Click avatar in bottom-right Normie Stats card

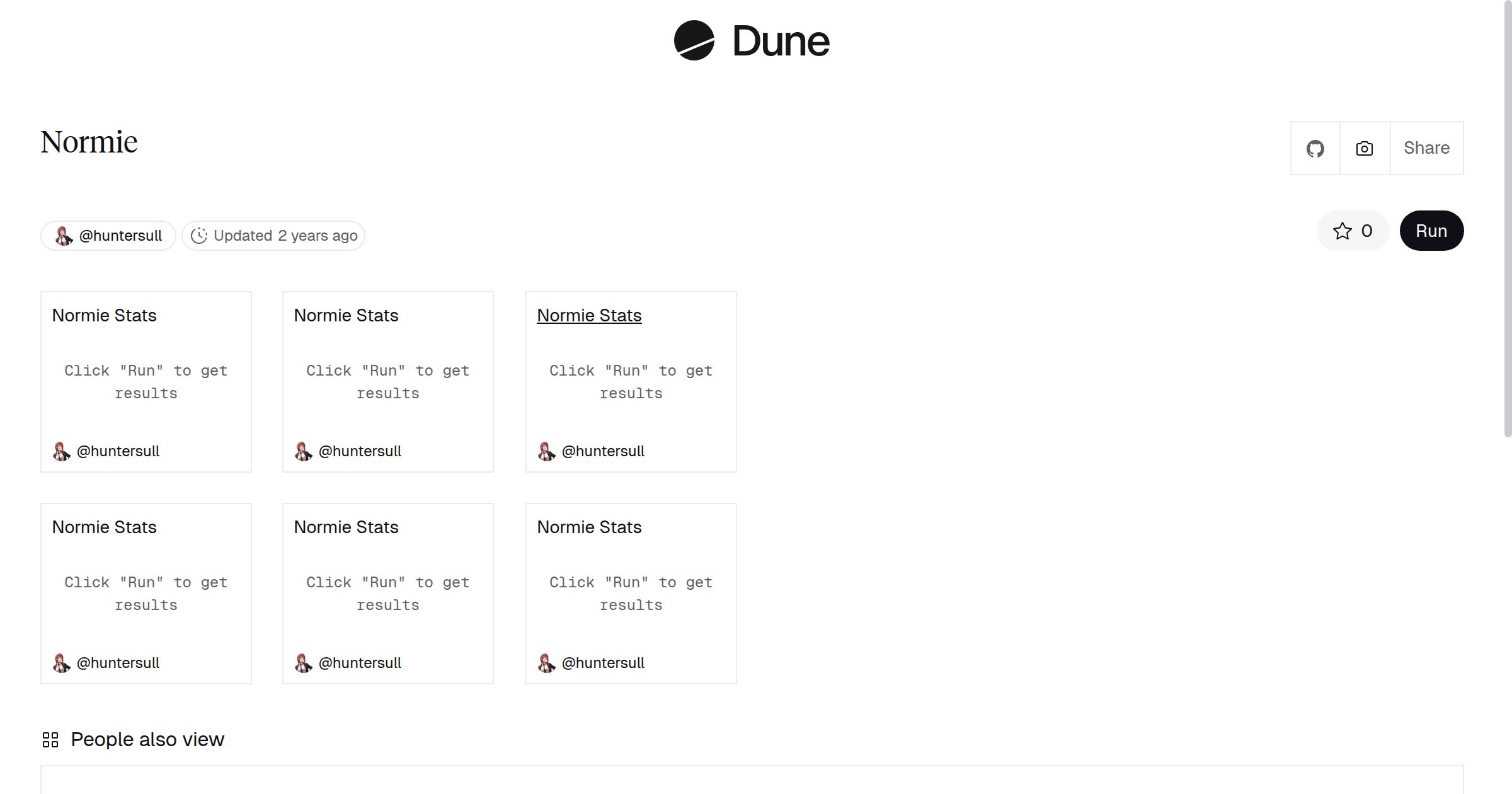pyautogui.click(x=546, y=663)
